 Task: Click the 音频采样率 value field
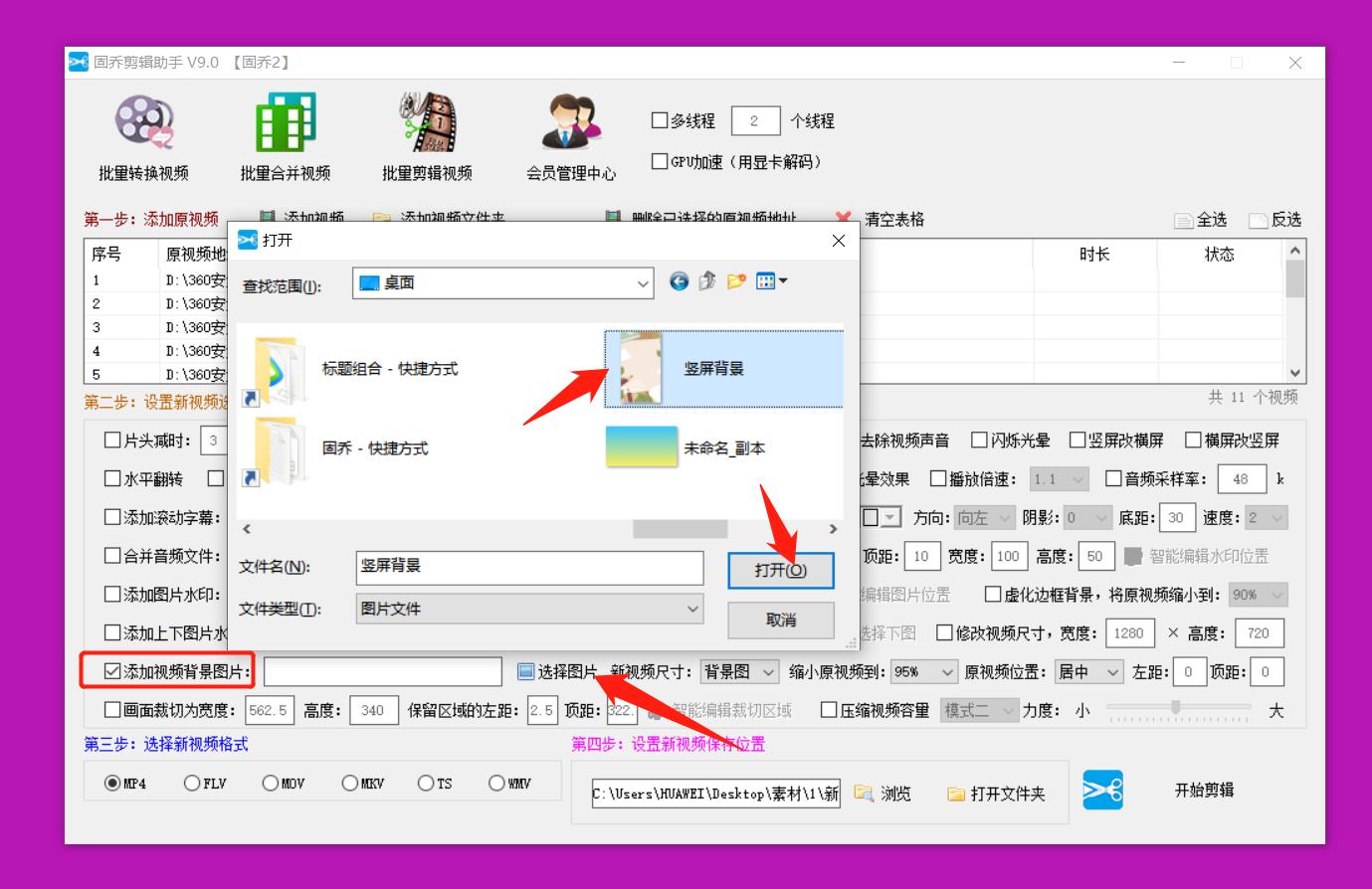coord(1242,478)
